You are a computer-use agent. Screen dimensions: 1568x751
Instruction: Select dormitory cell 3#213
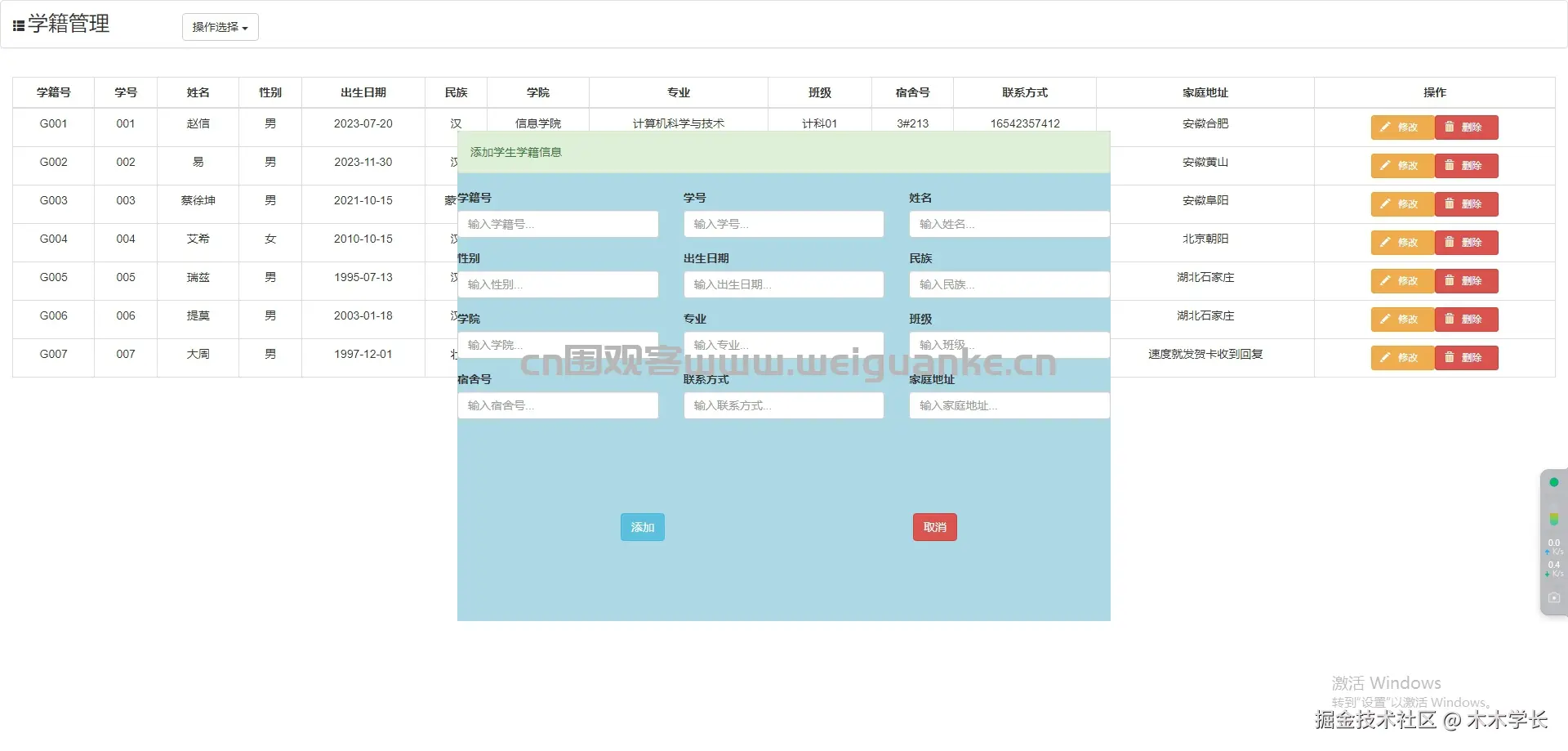coord(913,123)
